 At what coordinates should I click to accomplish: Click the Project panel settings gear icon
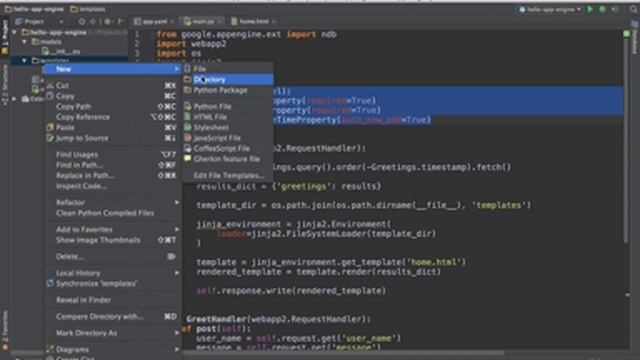[x=107, y=21]
